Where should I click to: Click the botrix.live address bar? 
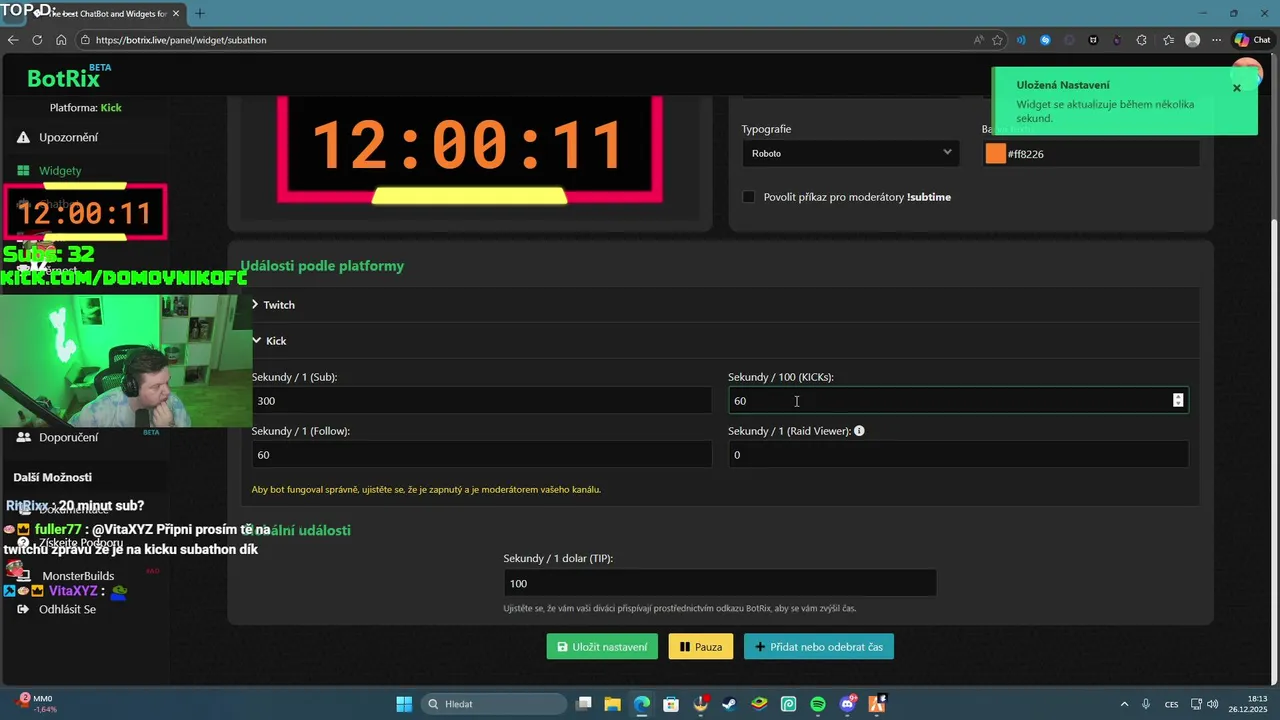(x=520, y=40)
